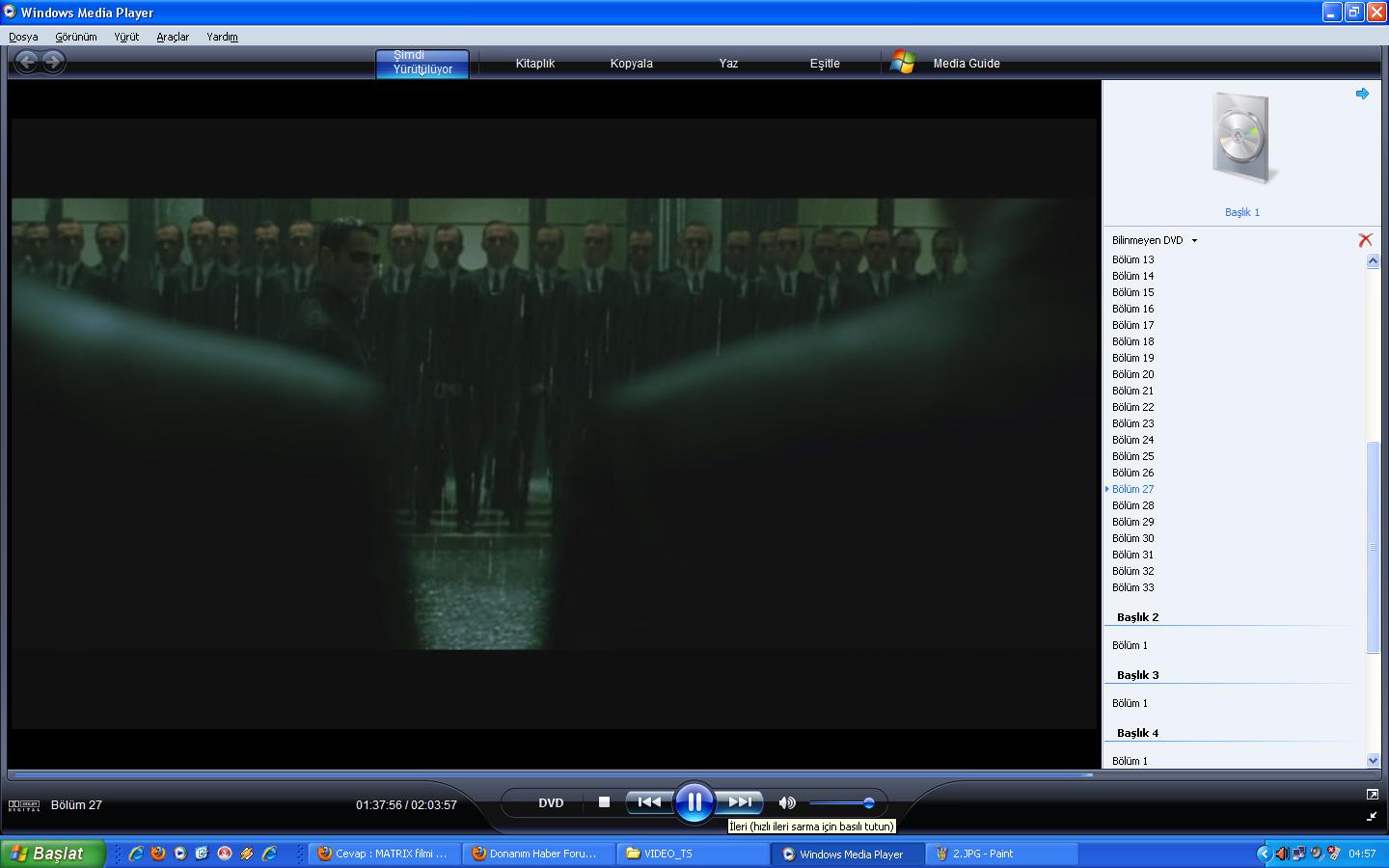
Task: Open the Yardım menu
Action: 222,37
